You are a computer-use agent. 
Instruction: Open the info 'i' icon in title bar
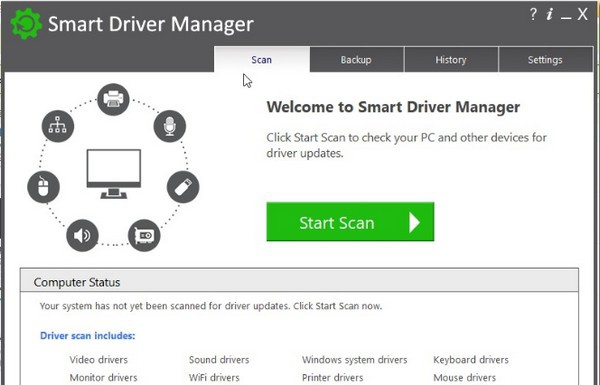pos(549,15)
